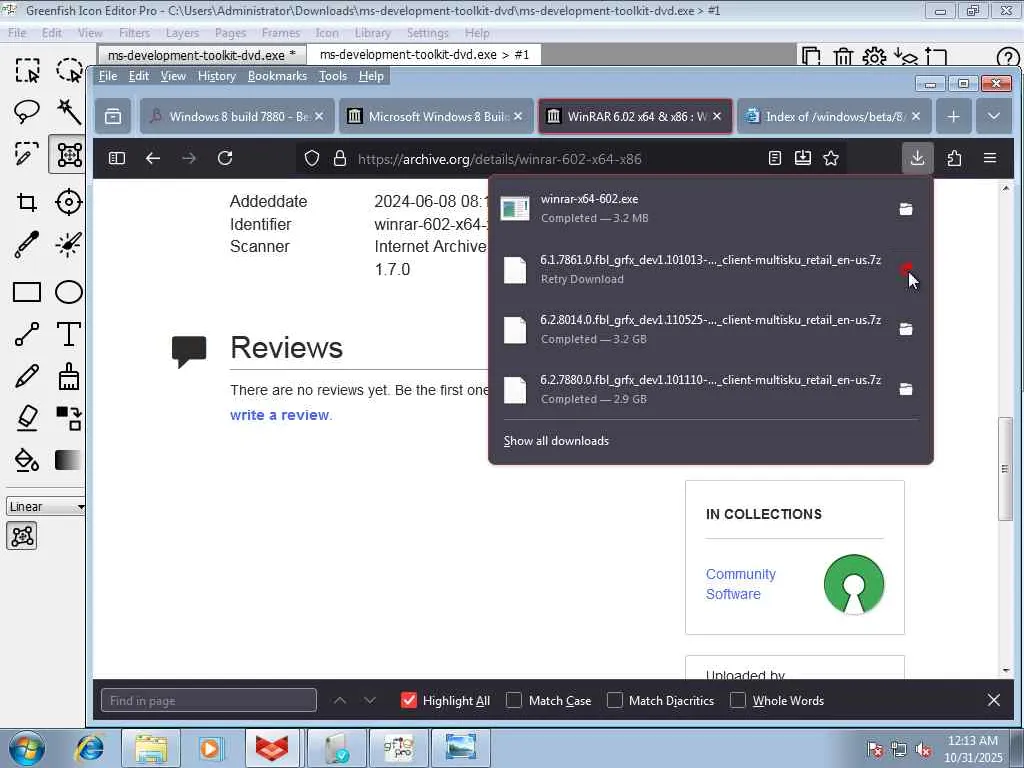This screenshot has height=768, width=1024.
Task: Jump to next find result arrow
Action: pos(370,700)
